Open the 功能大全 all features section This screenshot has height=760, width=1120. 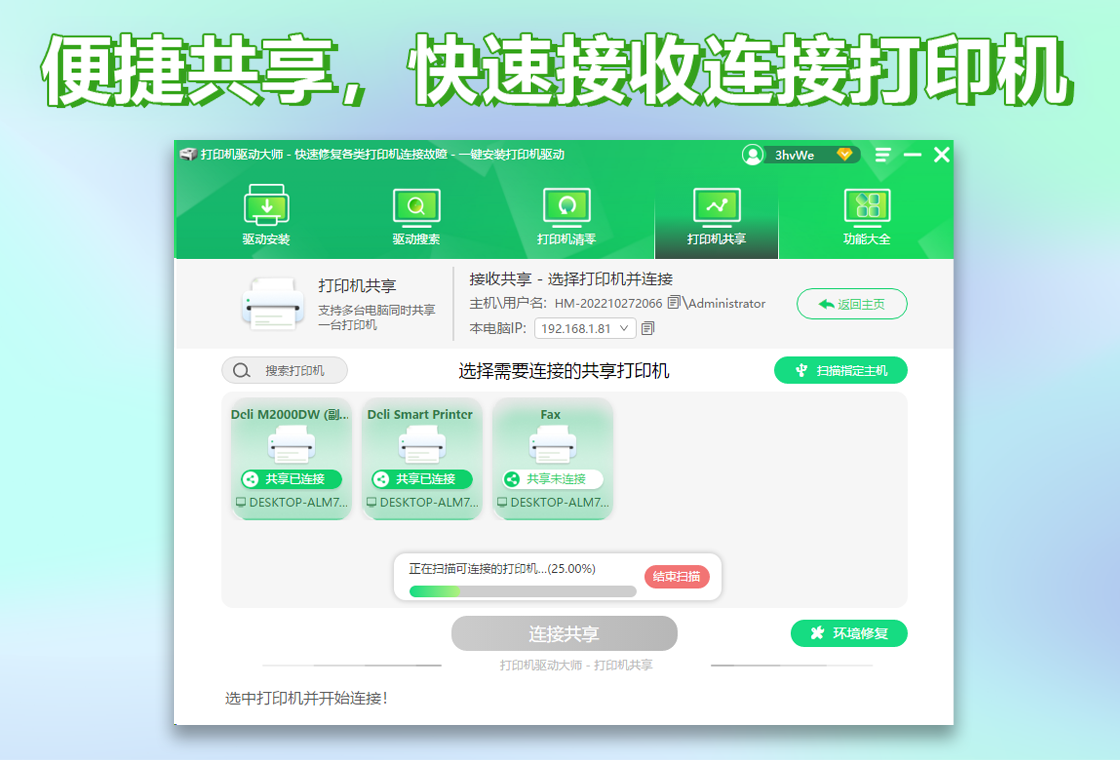click(x=866, y=216)
